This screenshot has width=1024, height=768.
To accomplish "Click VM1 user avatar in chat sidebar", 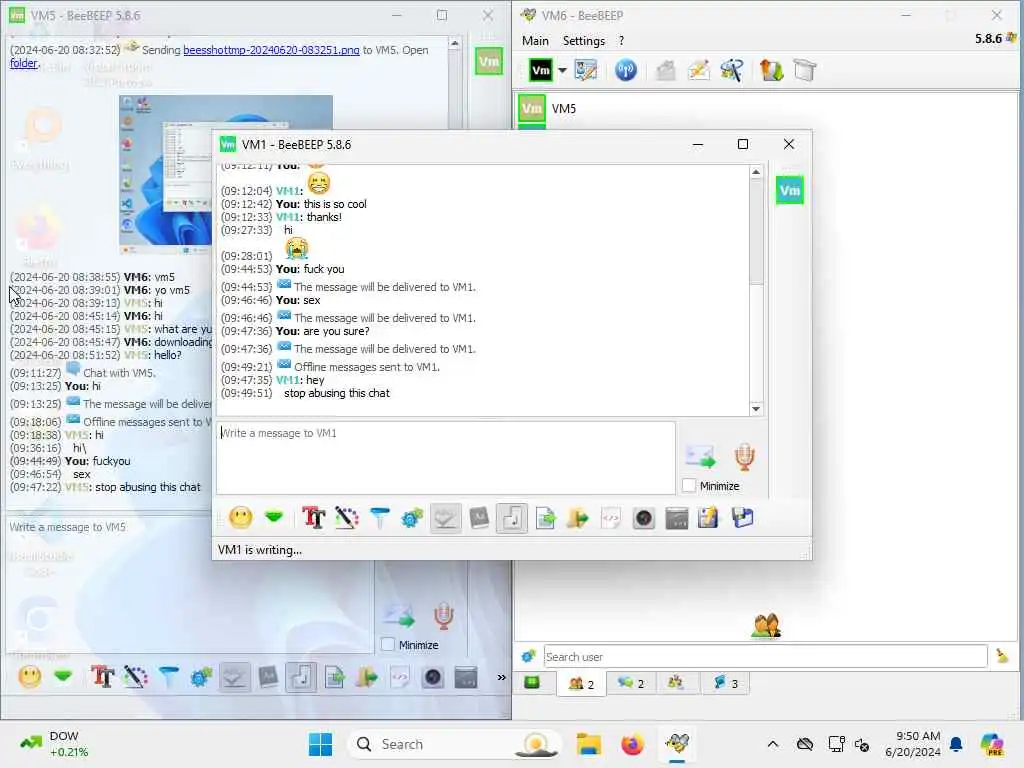I will 790,191.
